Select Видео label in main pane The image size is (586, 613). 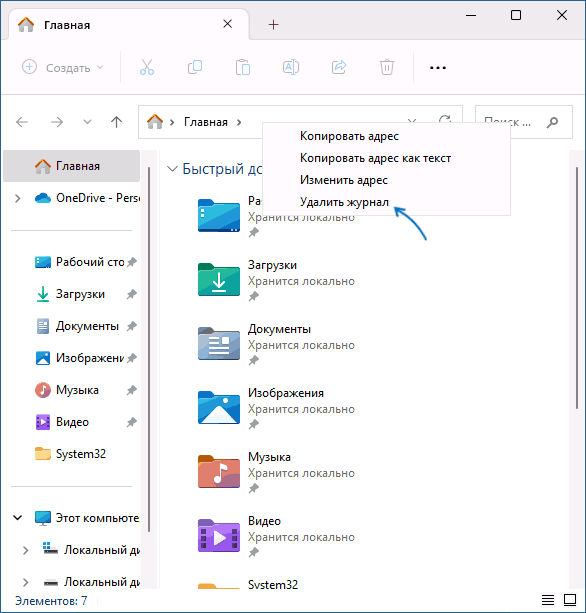[264, 521]
